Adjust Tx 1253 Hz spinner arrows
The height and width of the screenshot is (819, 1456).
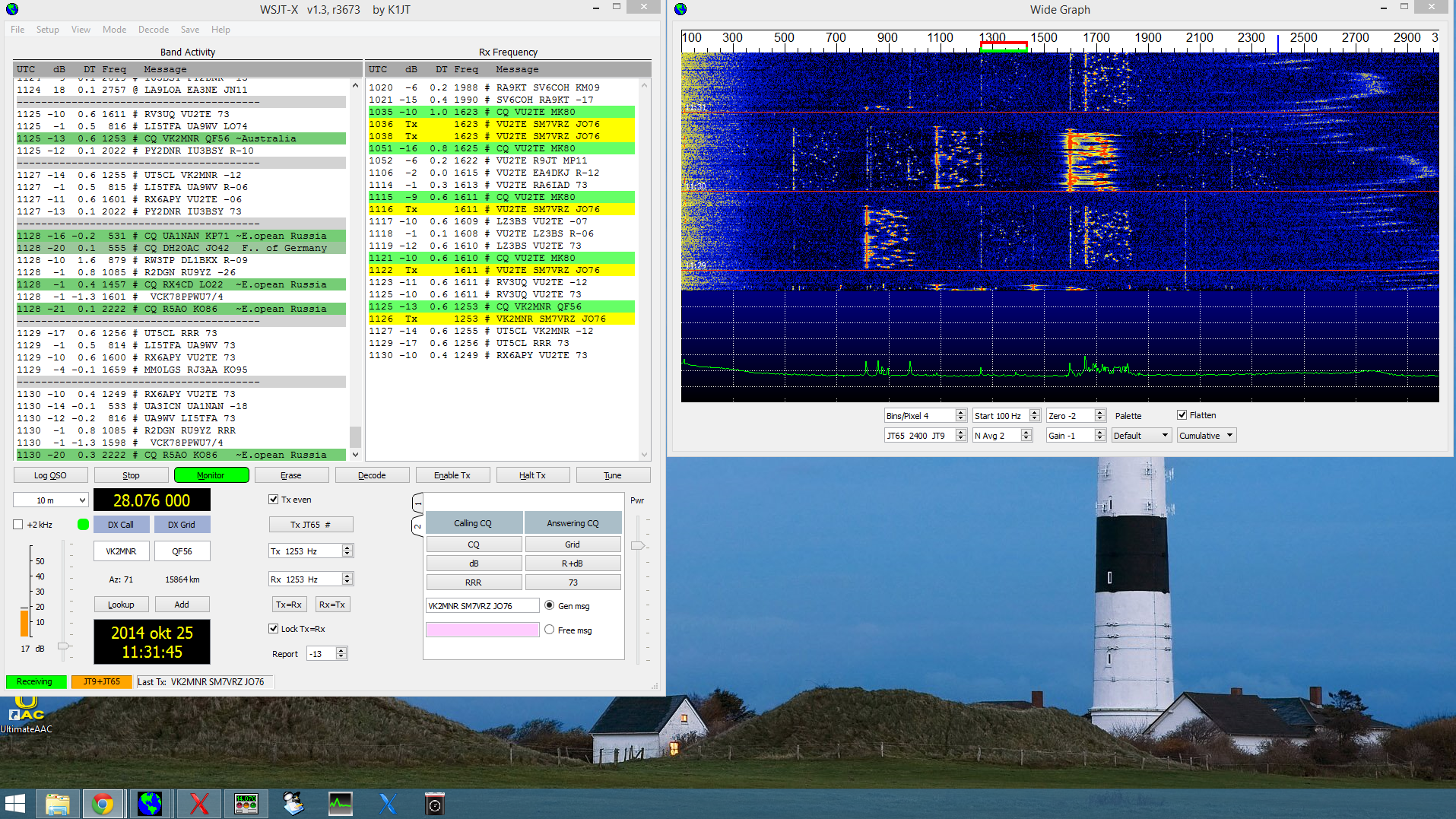pos(347,551)
